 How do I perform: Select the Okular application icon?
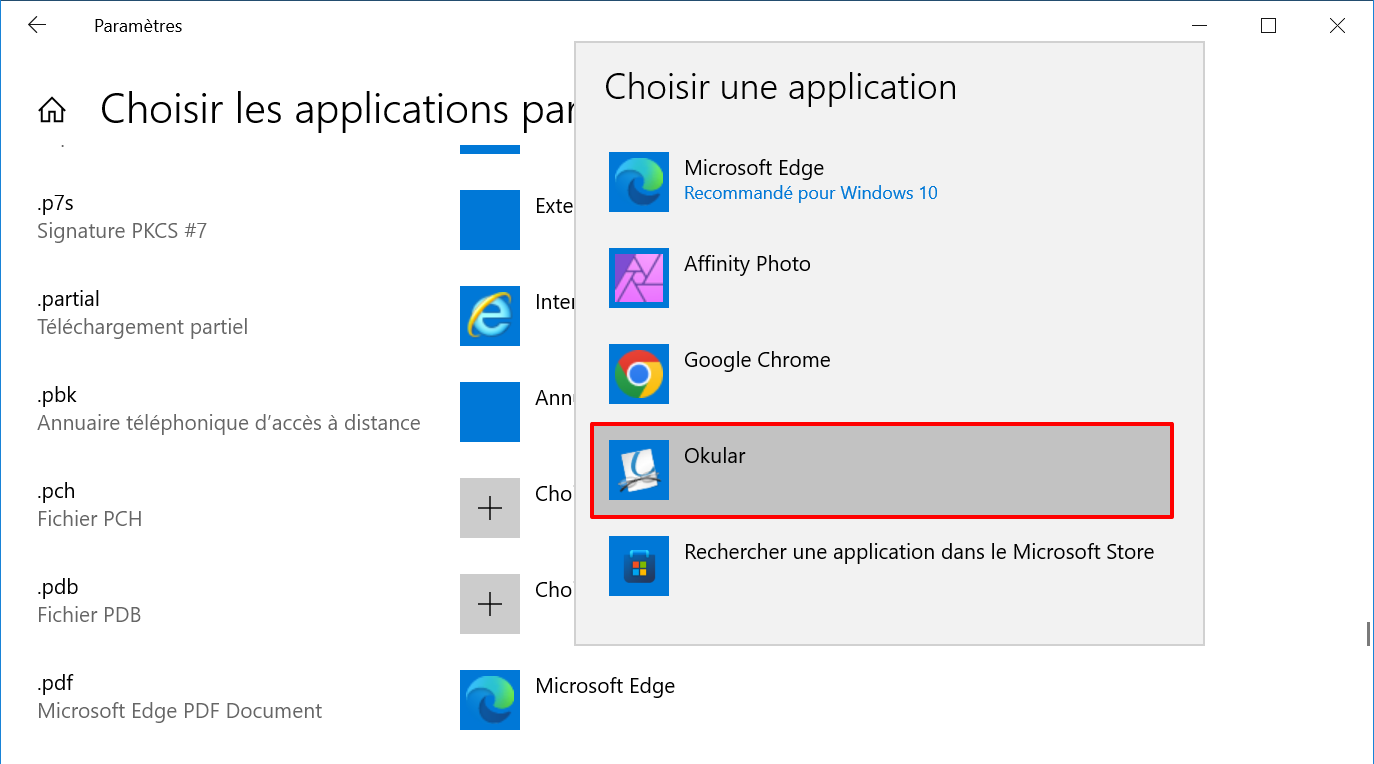pyautogui.click(x=639, y=470)
